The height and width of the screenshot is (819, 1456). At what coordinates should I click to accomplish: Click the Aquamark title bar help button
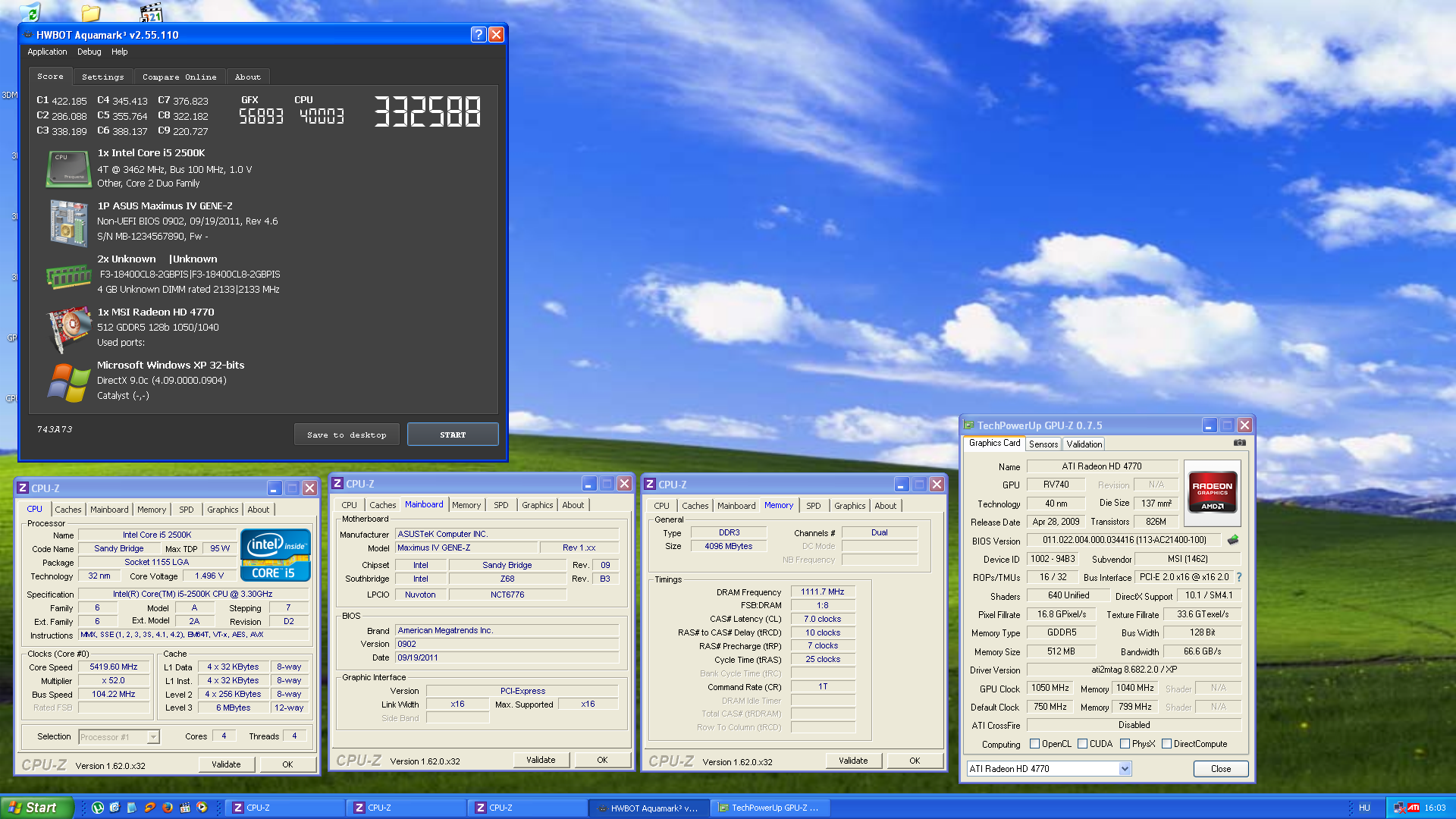tap(478, 34)
